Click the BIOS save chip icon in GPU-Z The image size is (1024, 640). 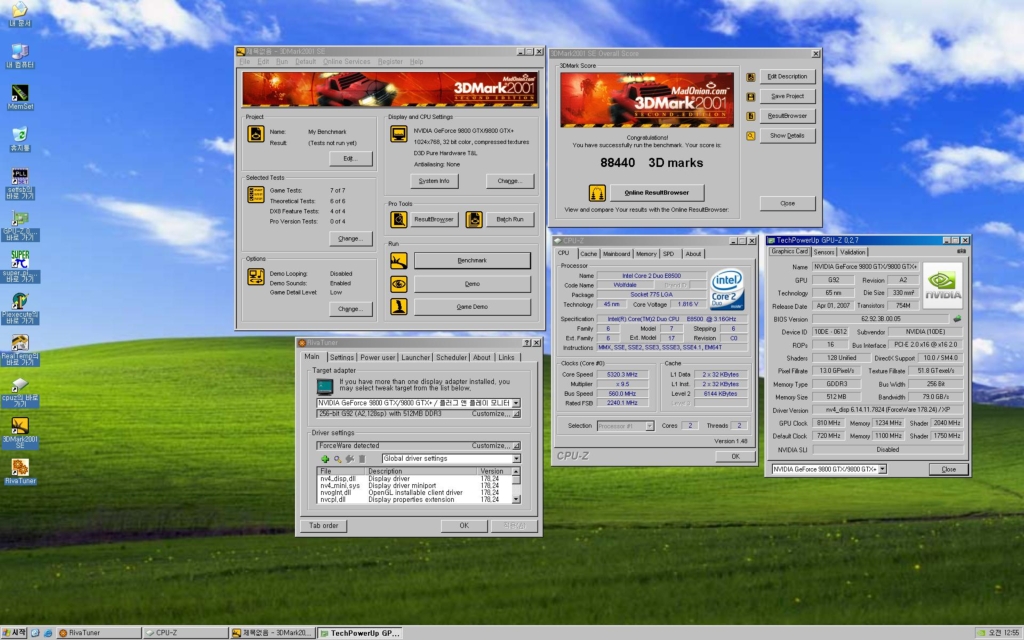coord(957,319)
